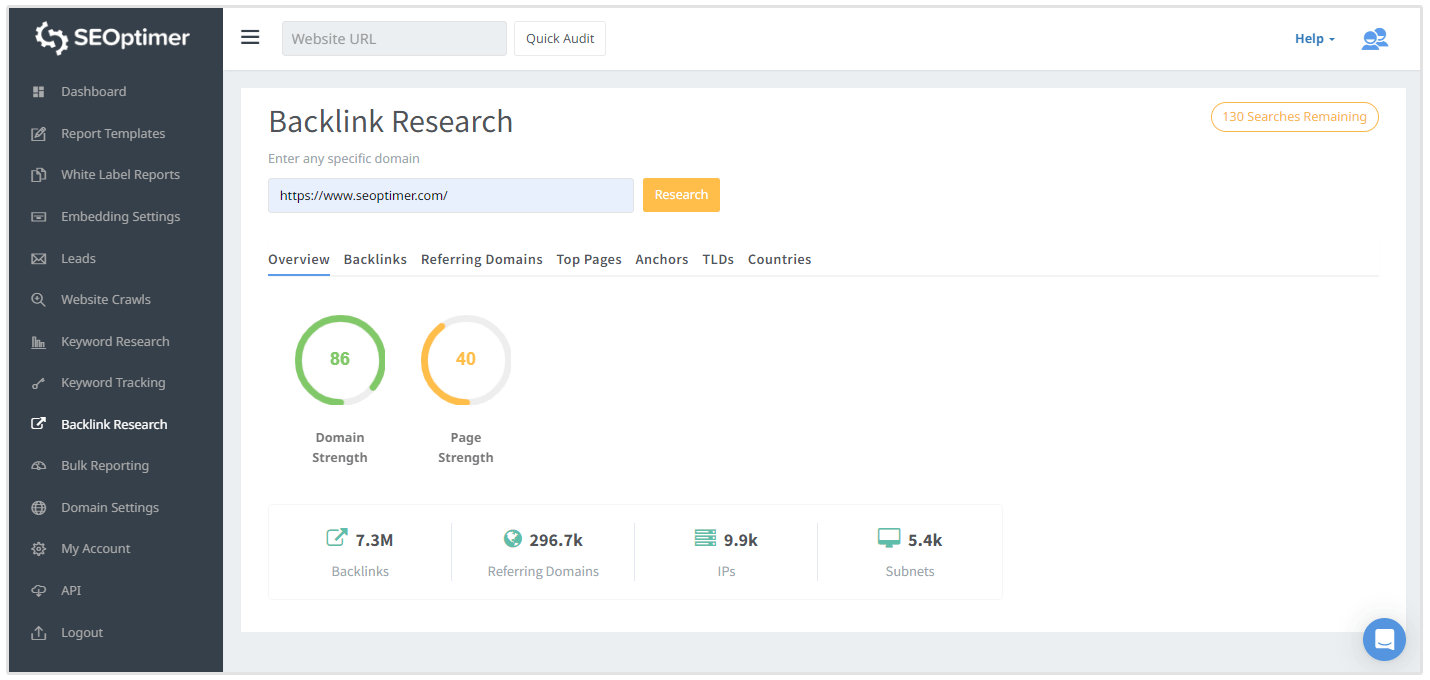Viewport: 1430px width, 680px height.
Task: Open the Help dropdown menu
Action: click(1313, 38)
